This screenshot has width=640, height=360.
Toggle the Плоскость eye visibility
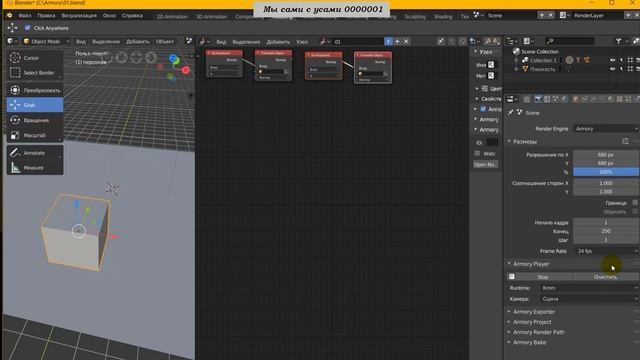(612, 69)
